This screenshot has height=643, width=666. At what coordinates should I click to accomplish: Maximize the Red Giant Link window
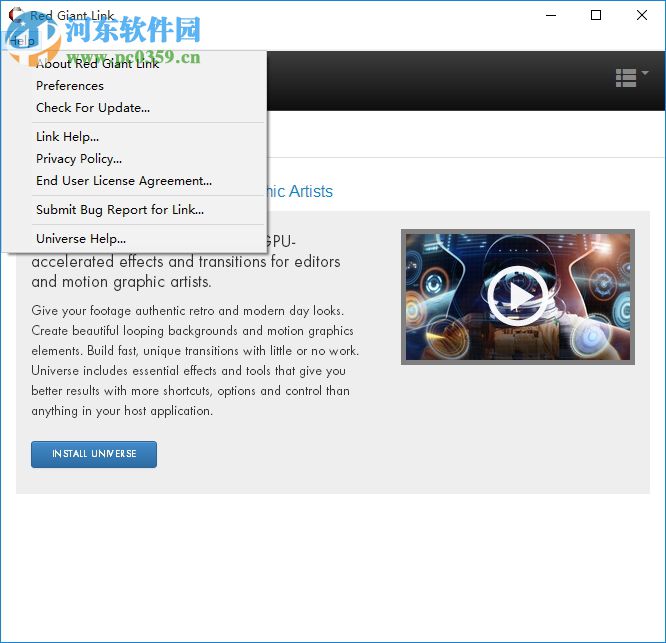[596, 15]
